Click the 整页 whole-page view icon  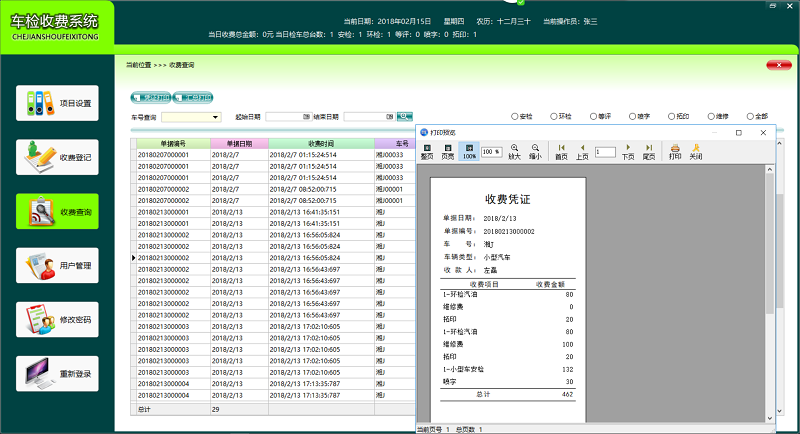point(427,151)
